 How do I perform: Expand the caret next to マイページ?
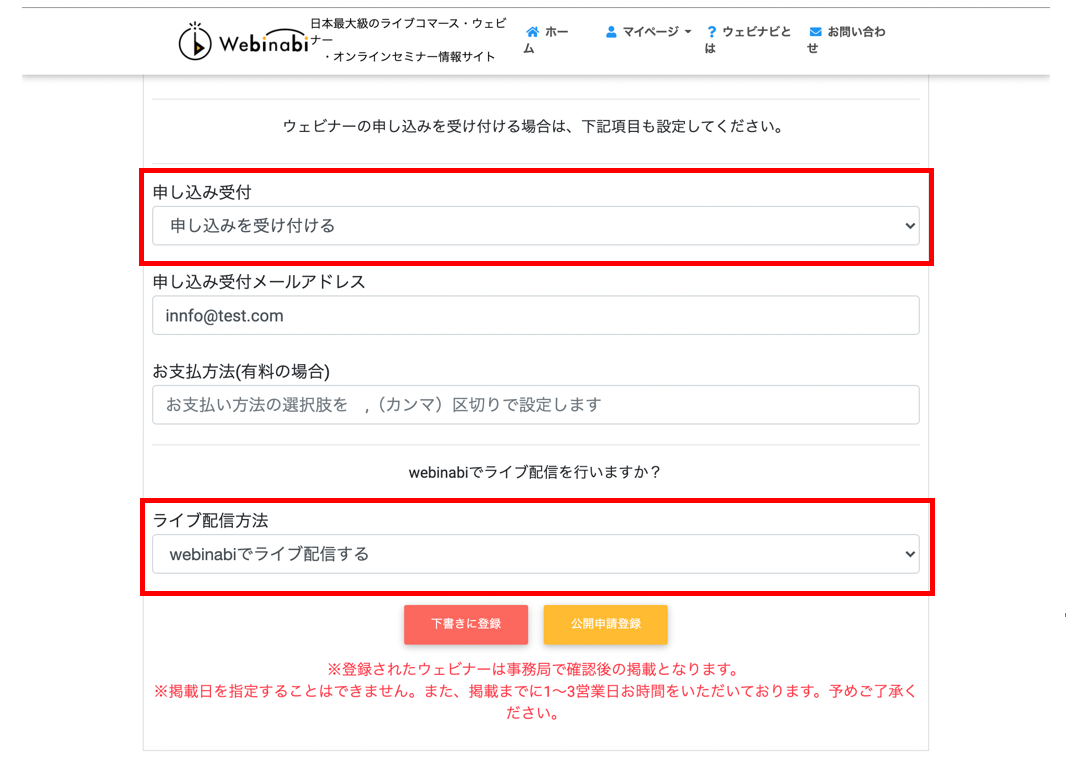pyautogui.click(x=688, y=32)
